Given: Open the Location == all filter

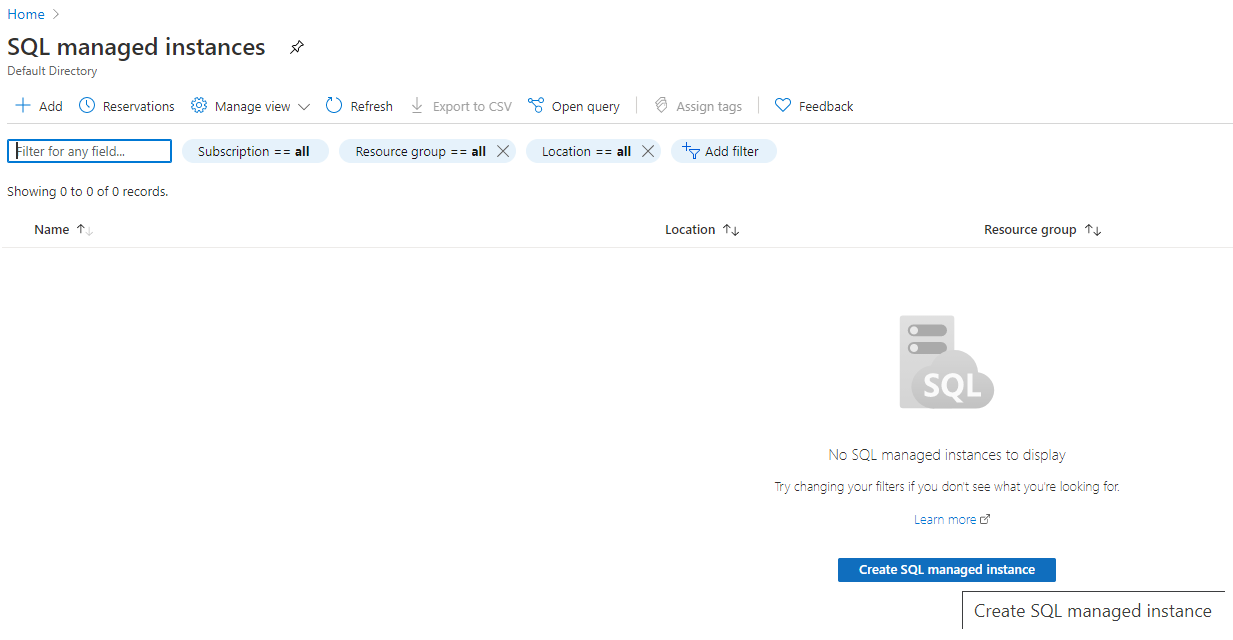Looking at the screenshot, I should click(x=586, y=151).
